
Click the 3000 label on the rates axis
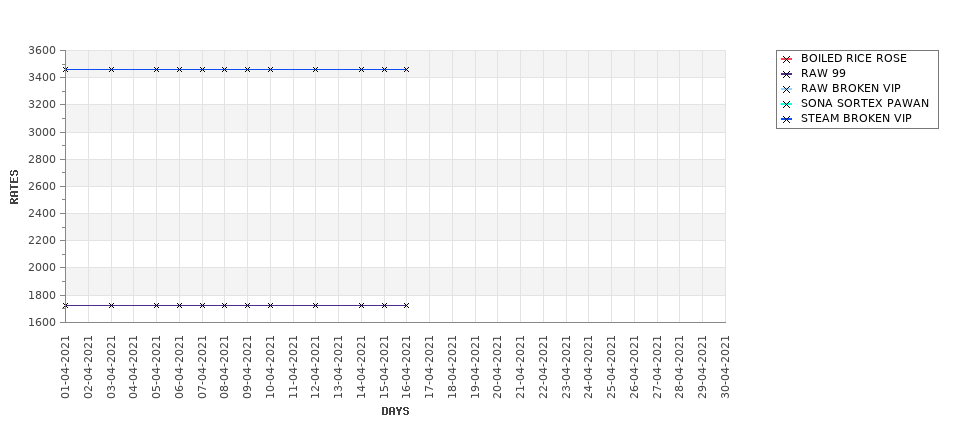coord(42,132)
